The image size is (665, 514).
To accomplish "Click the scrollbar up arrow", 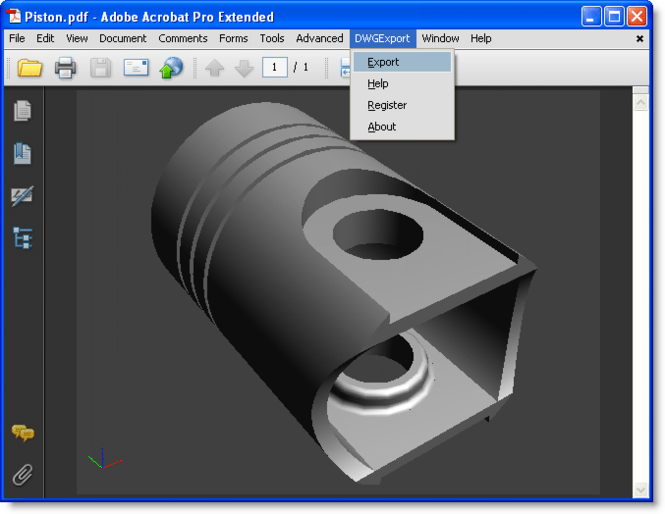I will point(641,102).
